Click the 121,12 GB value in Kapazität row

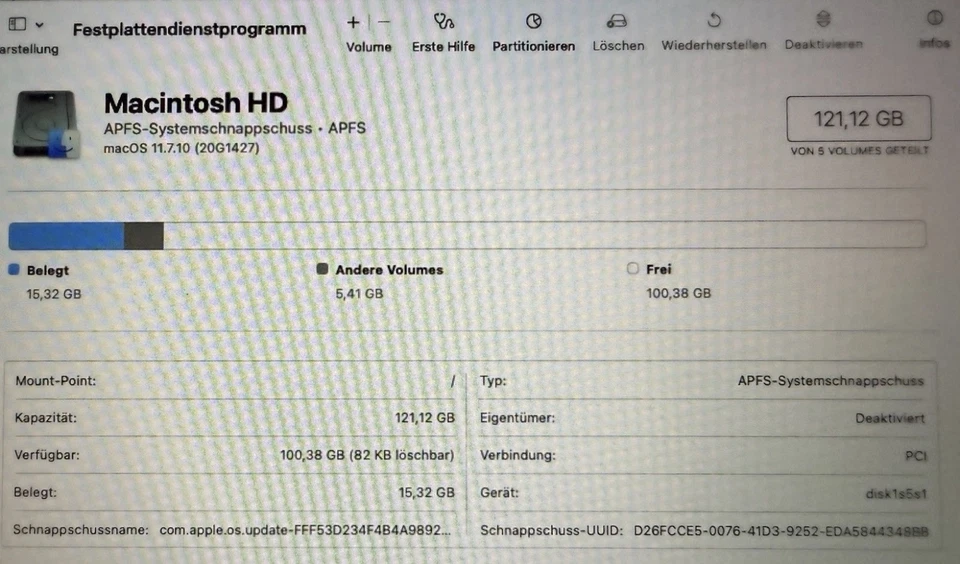pyautogui.click(x=425, y=418)
